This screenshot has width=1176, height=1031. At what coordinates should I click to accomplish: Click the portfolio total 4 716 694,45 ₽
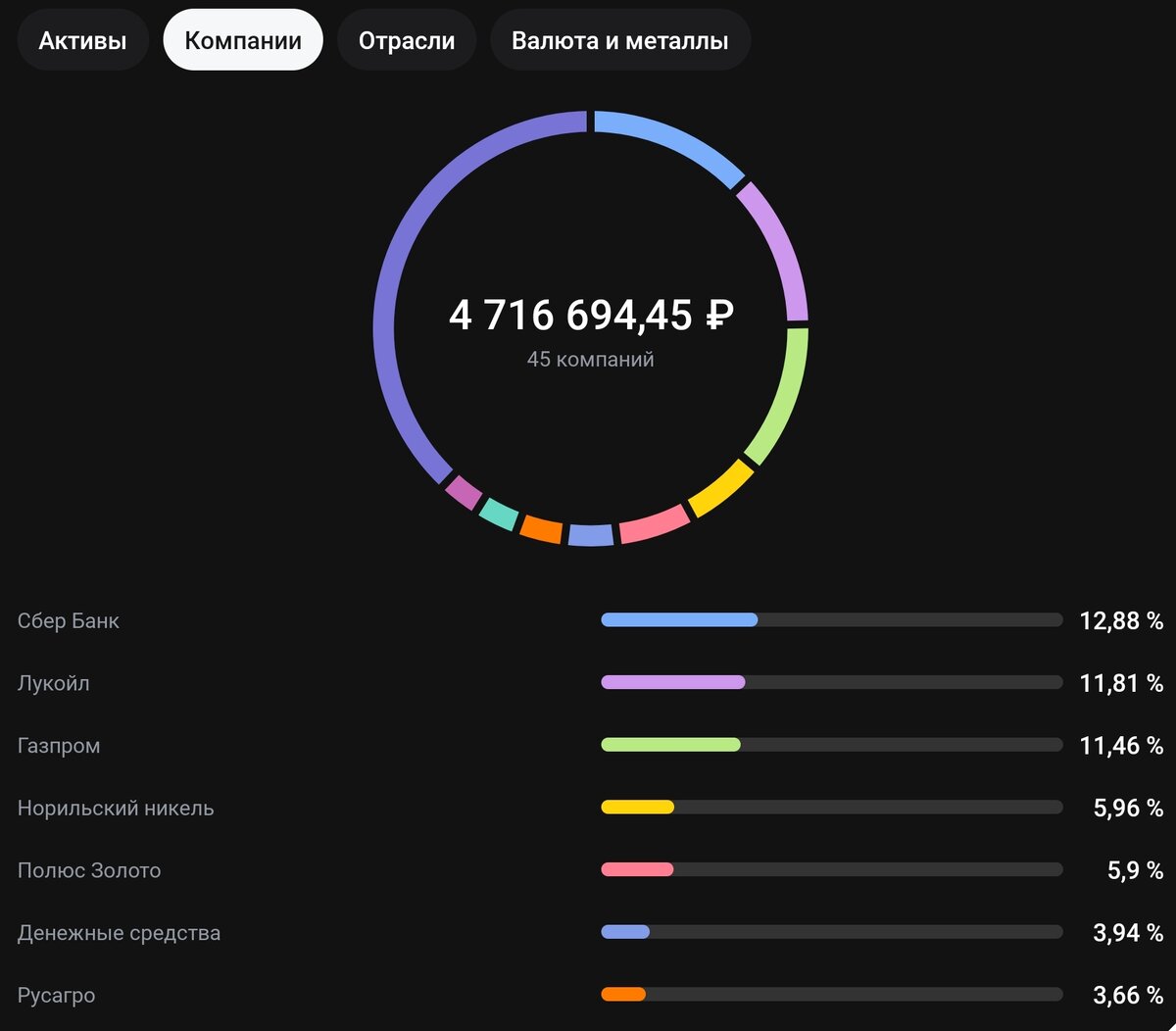tap(591, 316)
